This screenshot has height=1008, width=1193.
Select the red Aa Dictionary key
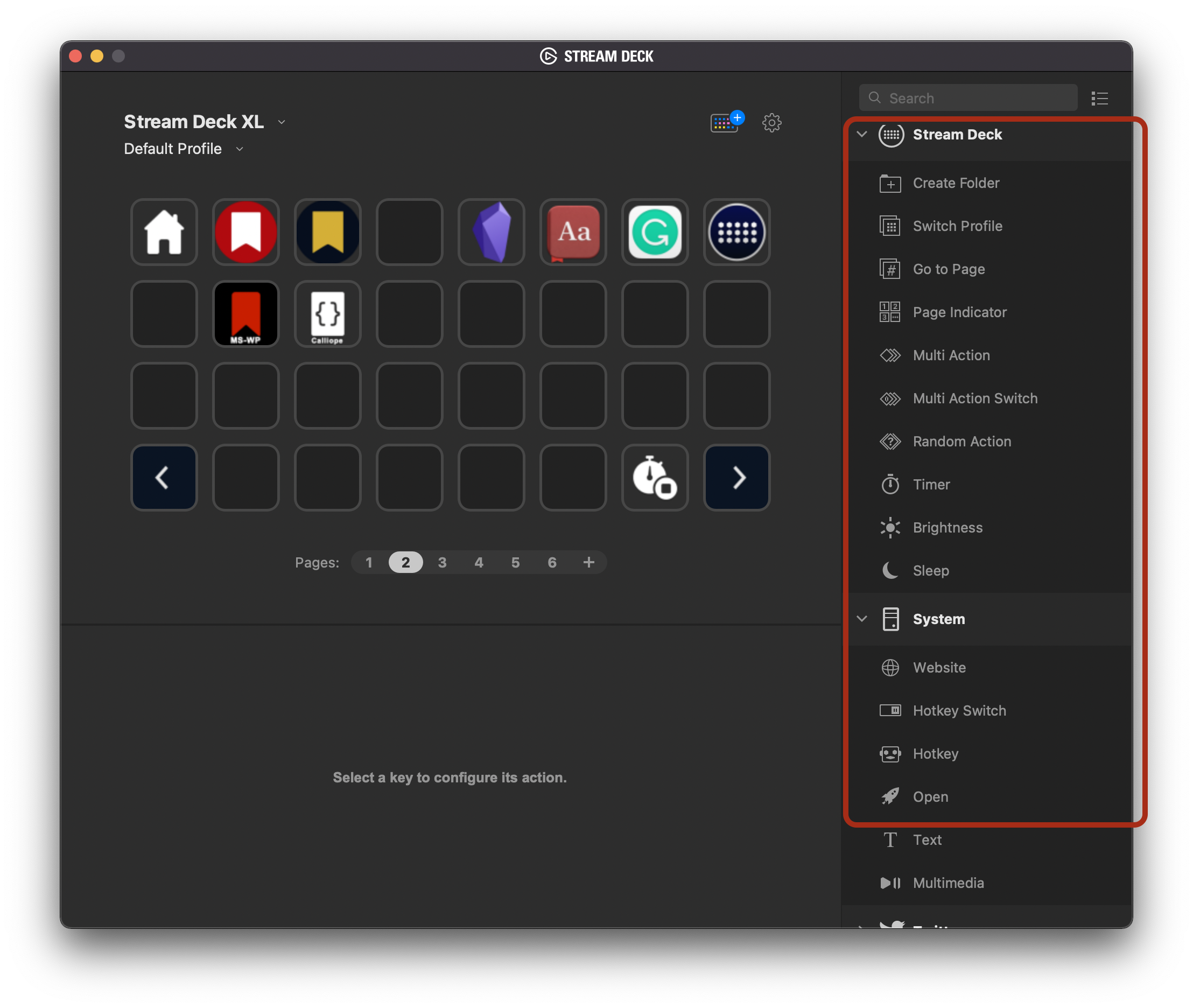click(x=573, y=232)
